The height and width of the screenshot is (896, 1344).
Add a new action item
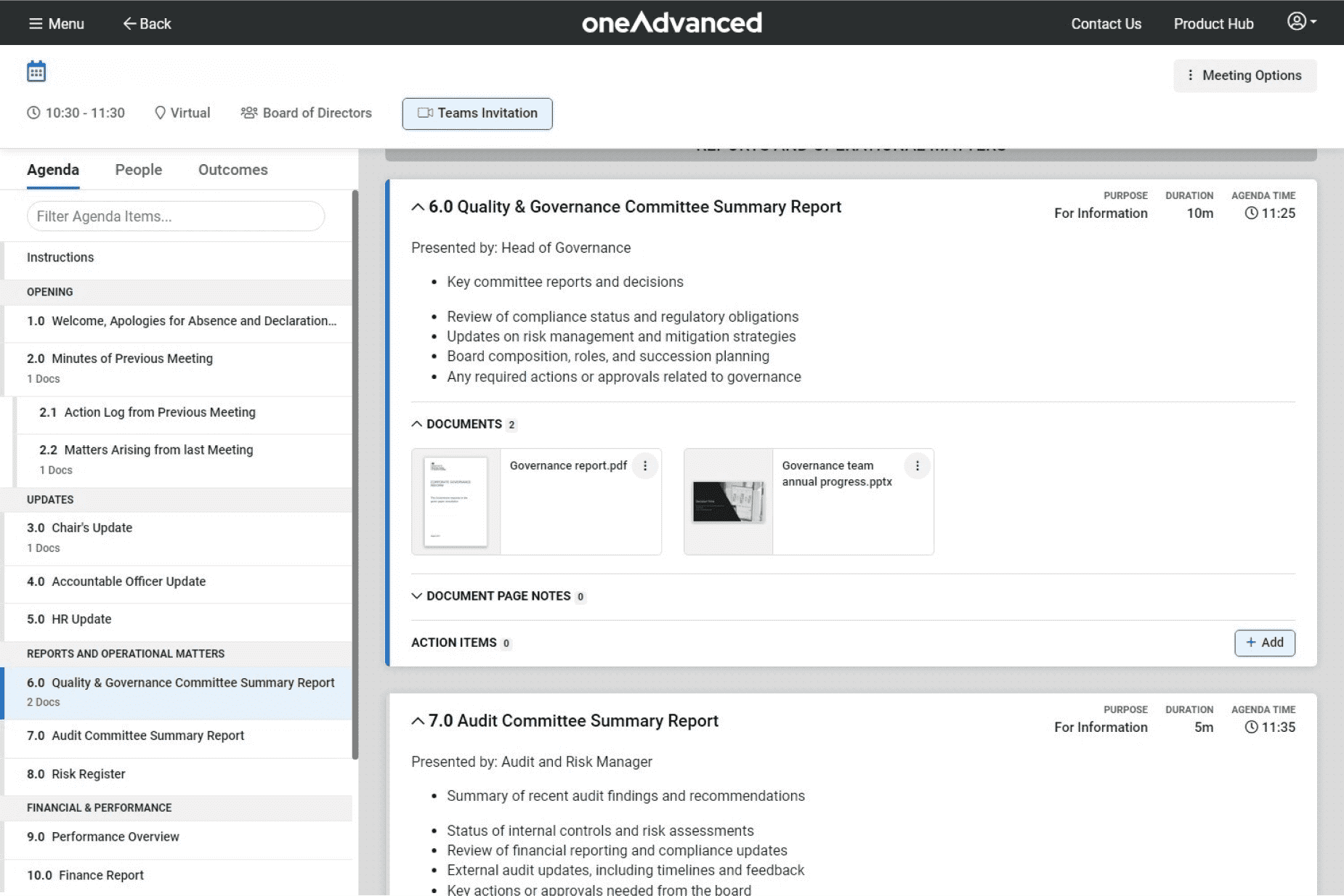click(1264, 643)
